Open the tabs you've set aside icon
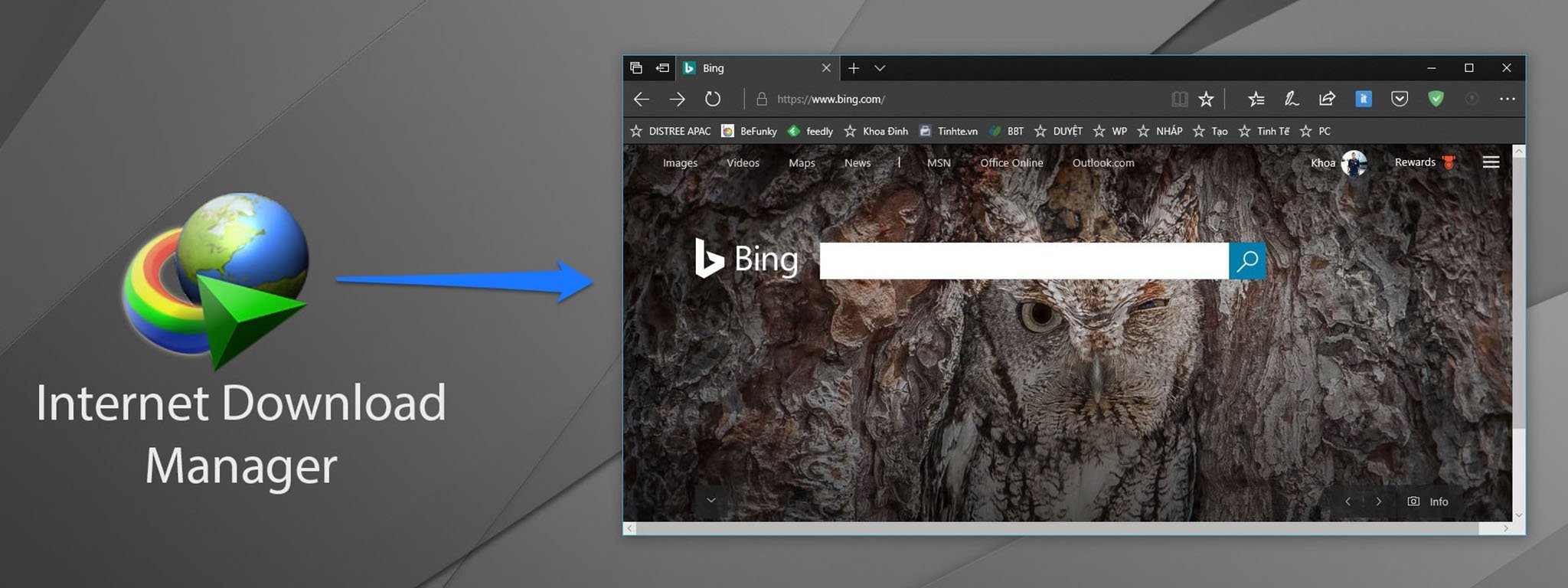The image size is (1568, 588). [636, 68]
